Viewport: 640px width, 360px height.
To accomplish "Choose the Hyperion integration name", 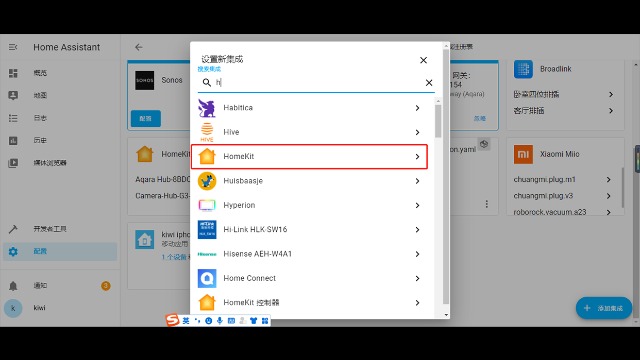I will [x=239, y=205].
